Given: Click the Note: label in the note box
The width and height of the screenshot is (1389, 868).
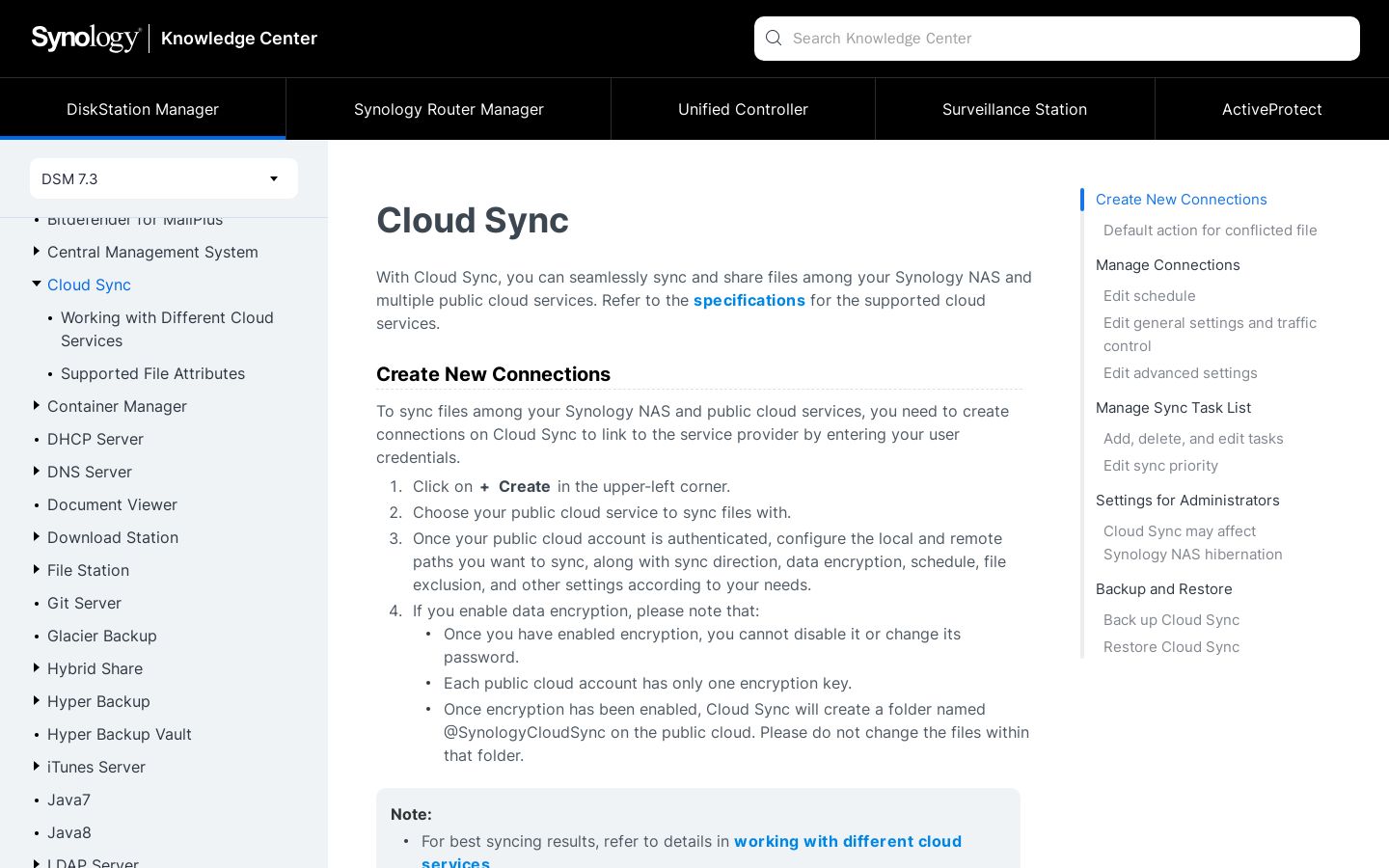Looking at the screenshot, I should tap(411, 814).
